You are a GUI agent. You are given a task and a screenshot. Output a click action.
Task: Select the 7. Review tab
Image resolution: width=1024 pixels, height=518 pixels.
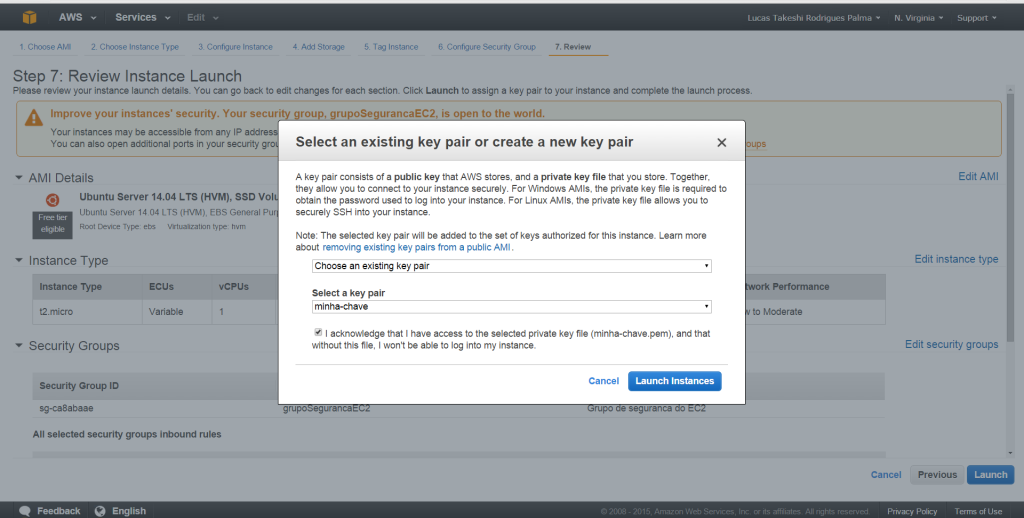point(573,47)
